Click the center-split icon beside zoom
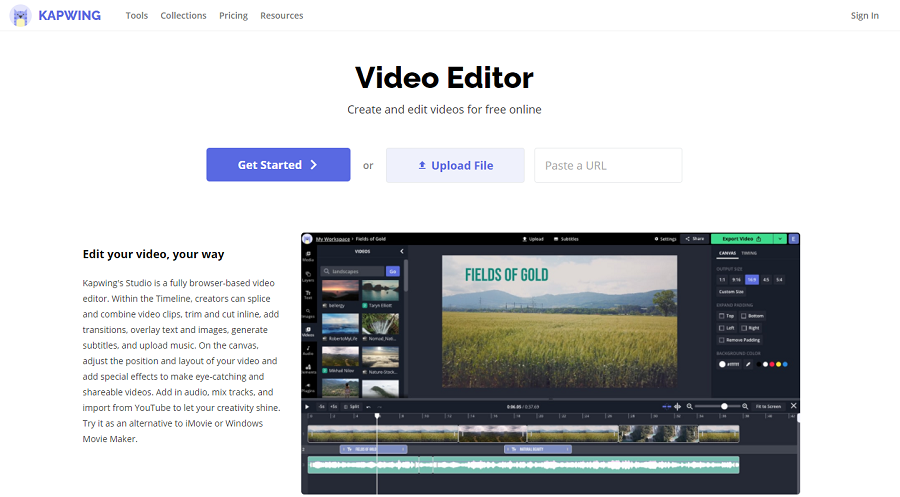This screenshot has height=497, width=900. point(677,406)
